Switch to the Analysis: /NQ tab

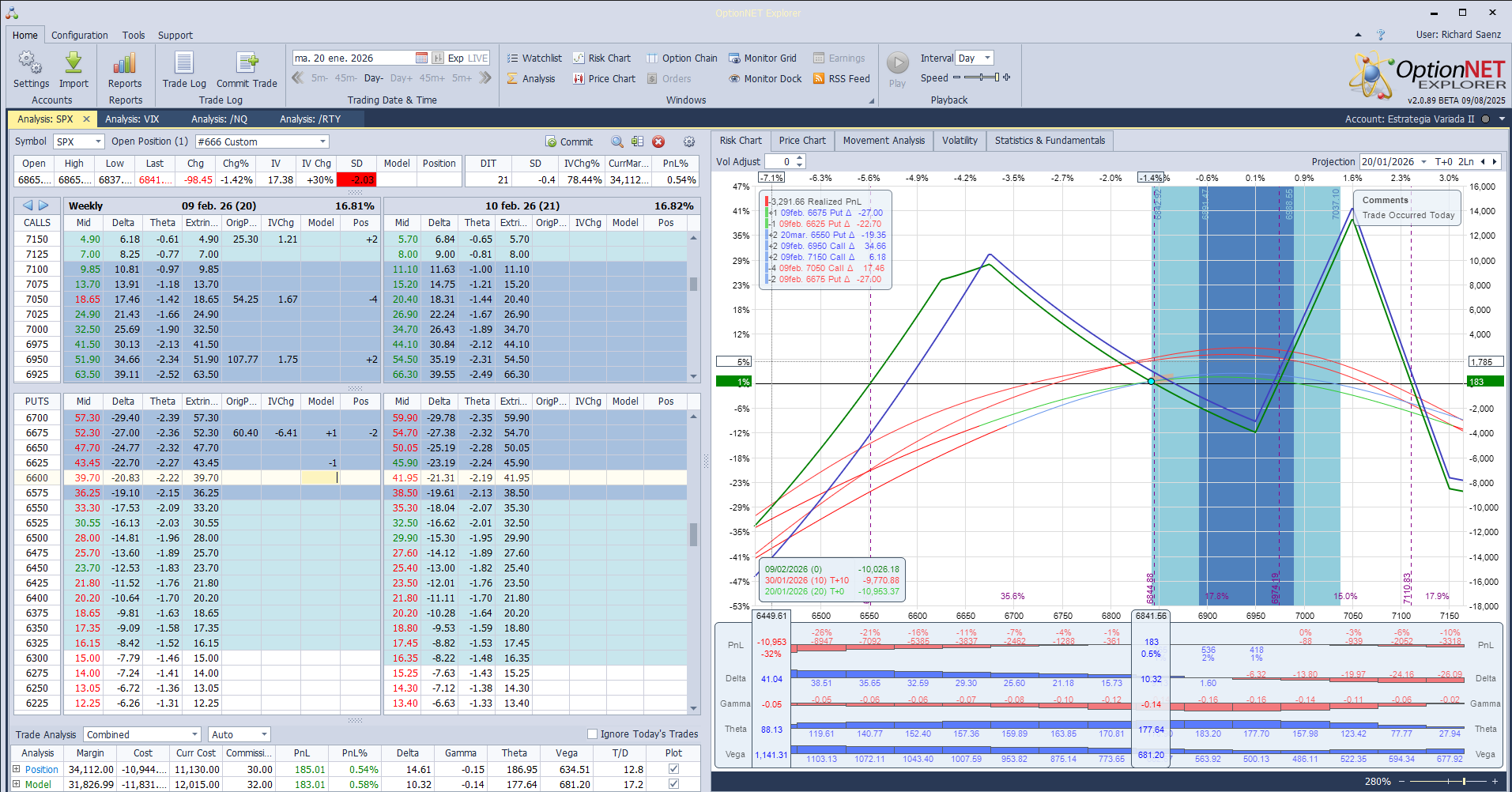[219, 119]
